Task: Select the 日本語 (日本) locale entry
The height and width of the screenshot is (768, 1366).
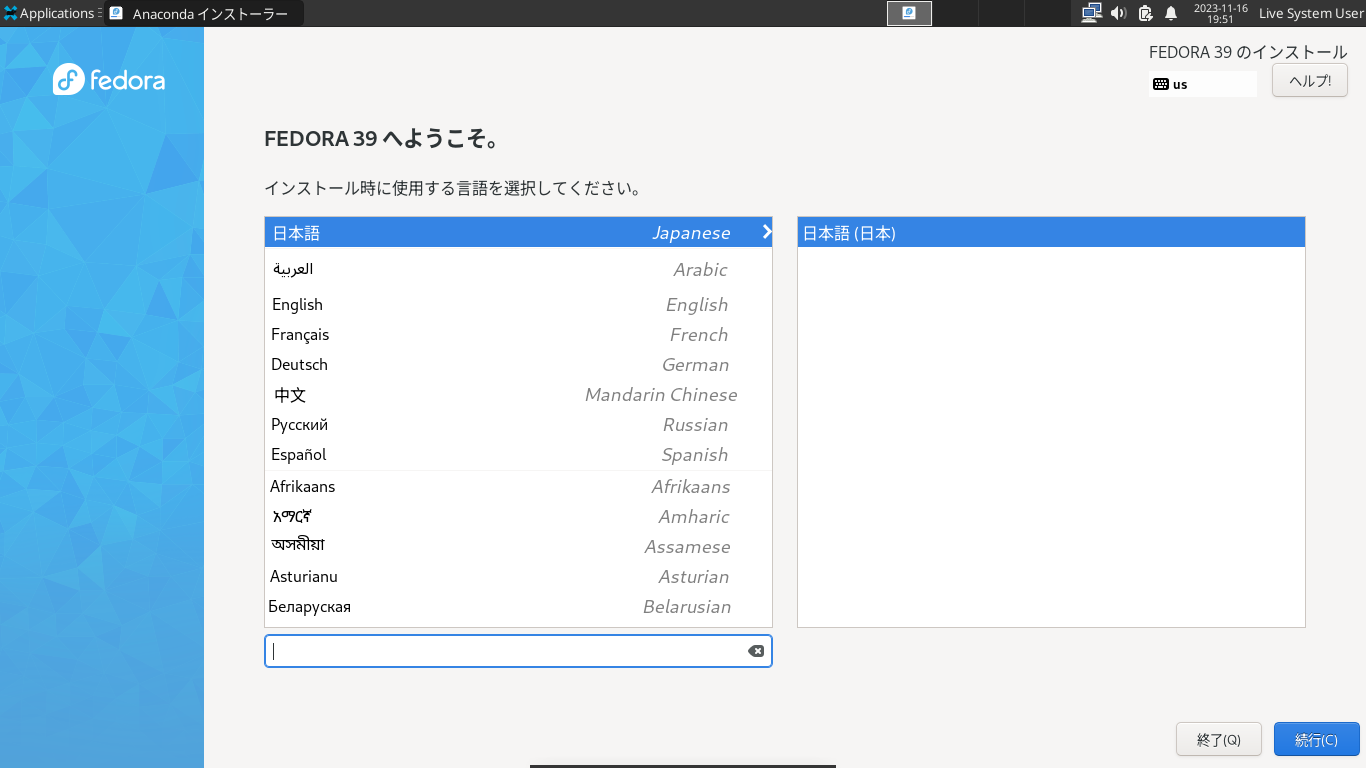Action: coord(1051,232)
